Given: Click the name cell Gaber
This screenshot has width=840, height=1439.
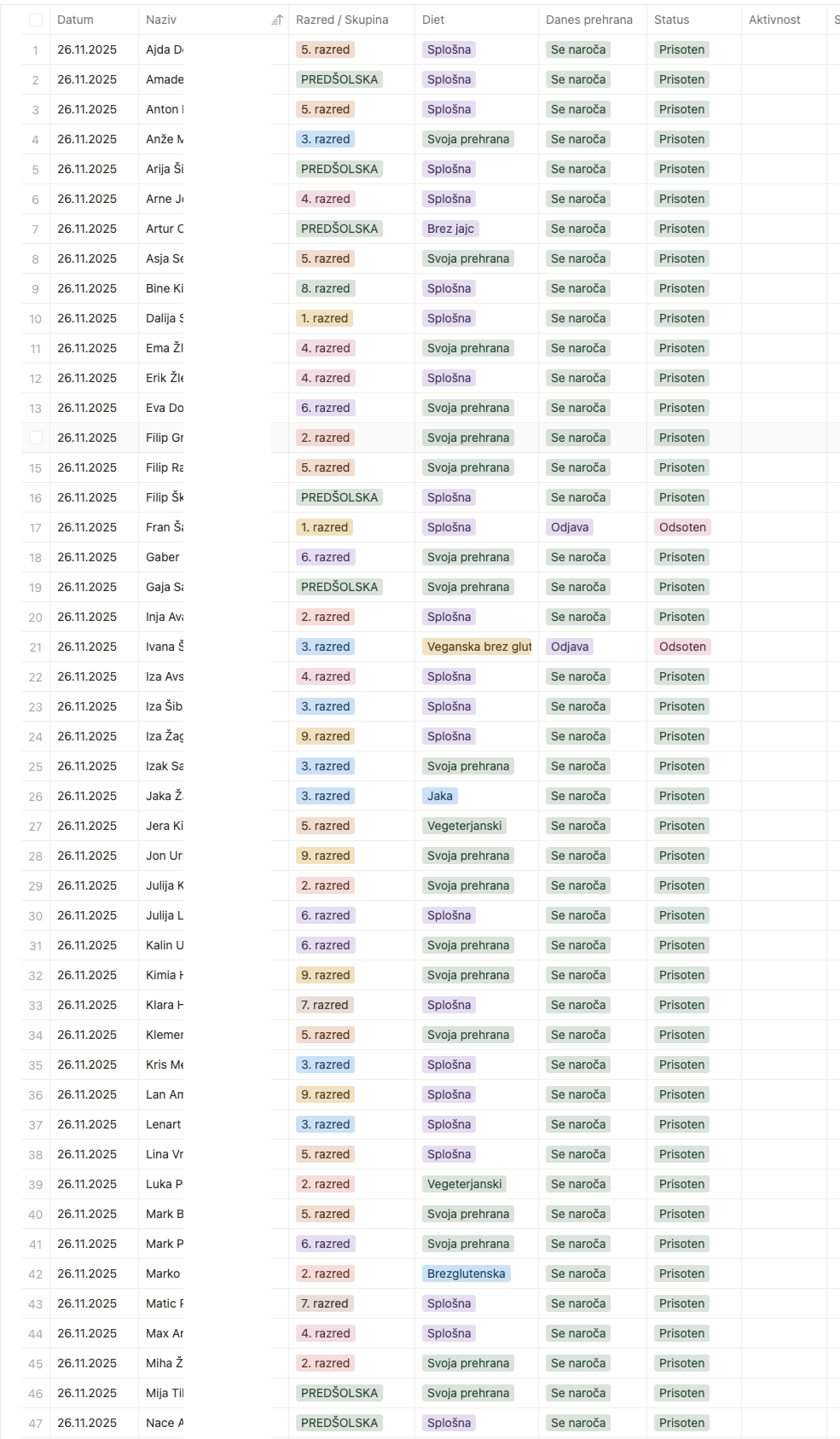Looking at the screenshot, I should pos(163,557).
